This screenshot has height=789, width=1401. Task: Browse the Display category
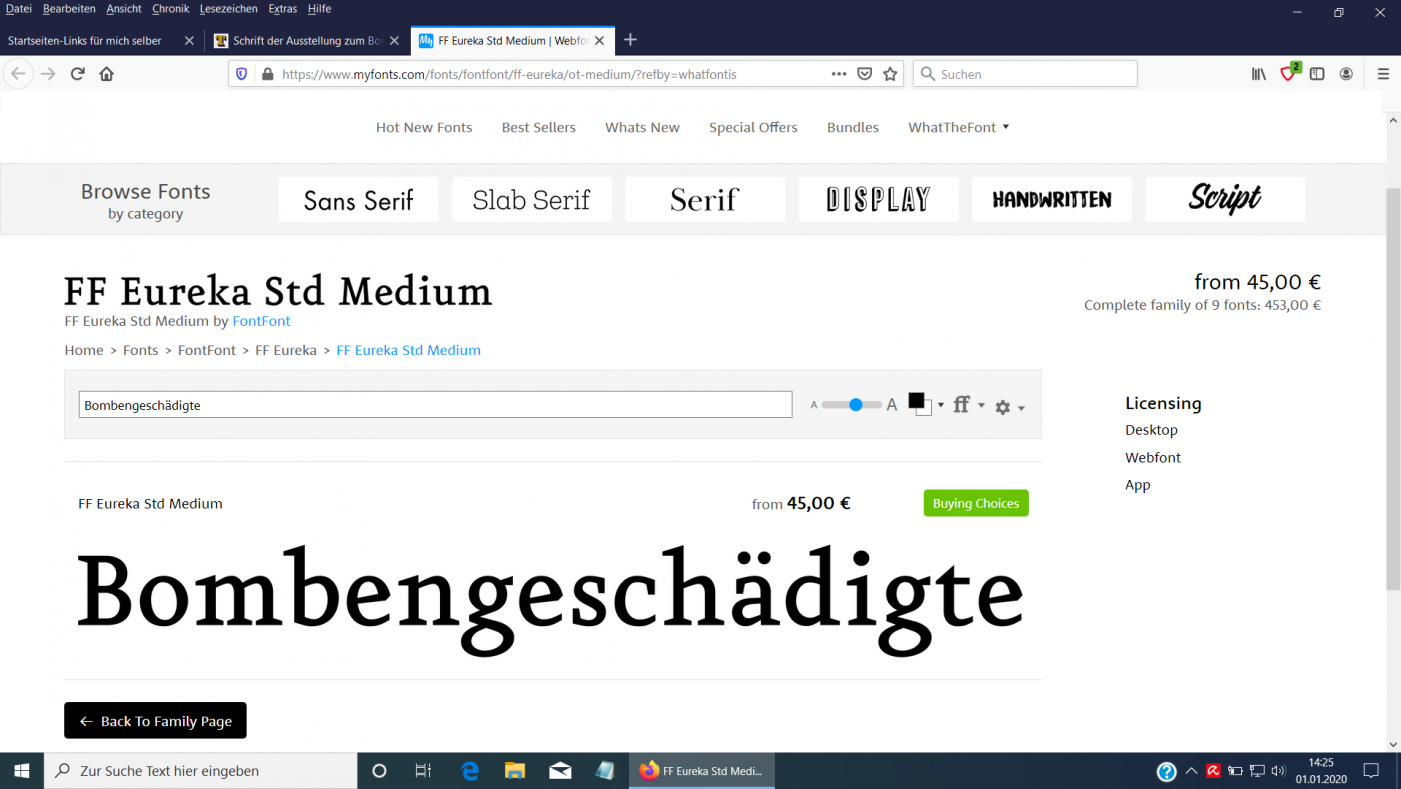point(878,200)
